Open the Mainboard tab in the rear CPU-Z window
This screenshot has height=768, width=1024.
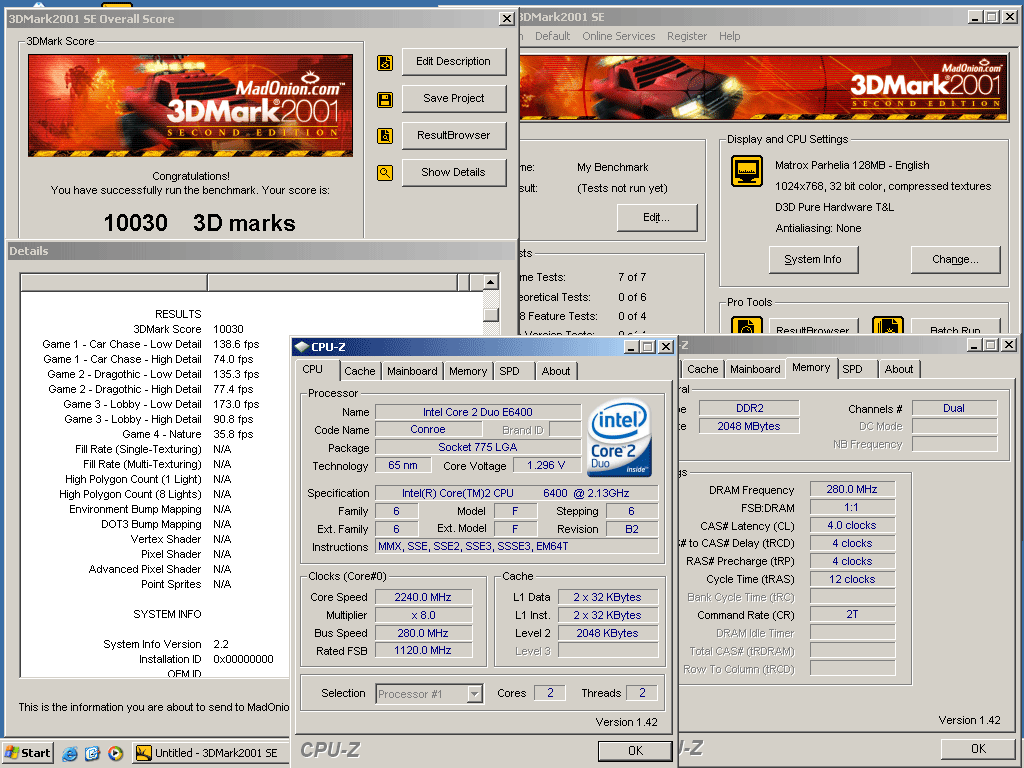pyautogui.click(x=755, y=369)
